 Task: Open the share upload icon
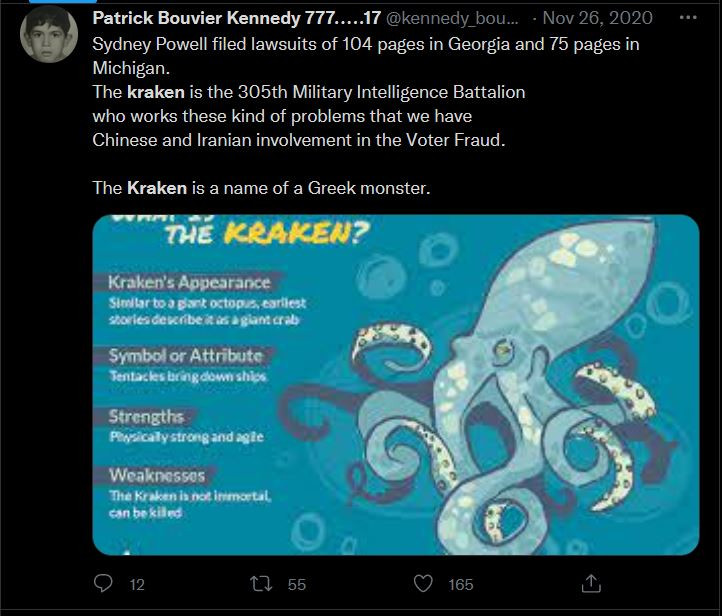tap(591, 583)
